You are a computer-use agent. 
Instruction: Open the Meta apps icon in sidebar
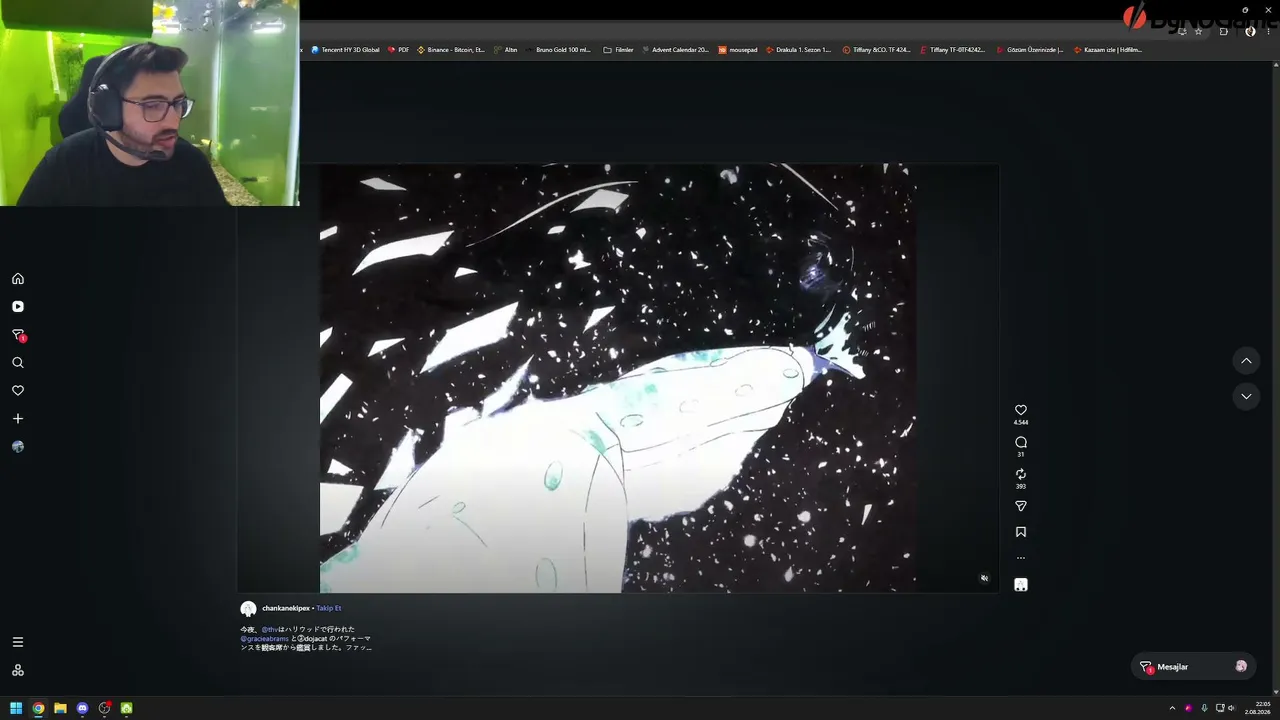coord(18,670)
